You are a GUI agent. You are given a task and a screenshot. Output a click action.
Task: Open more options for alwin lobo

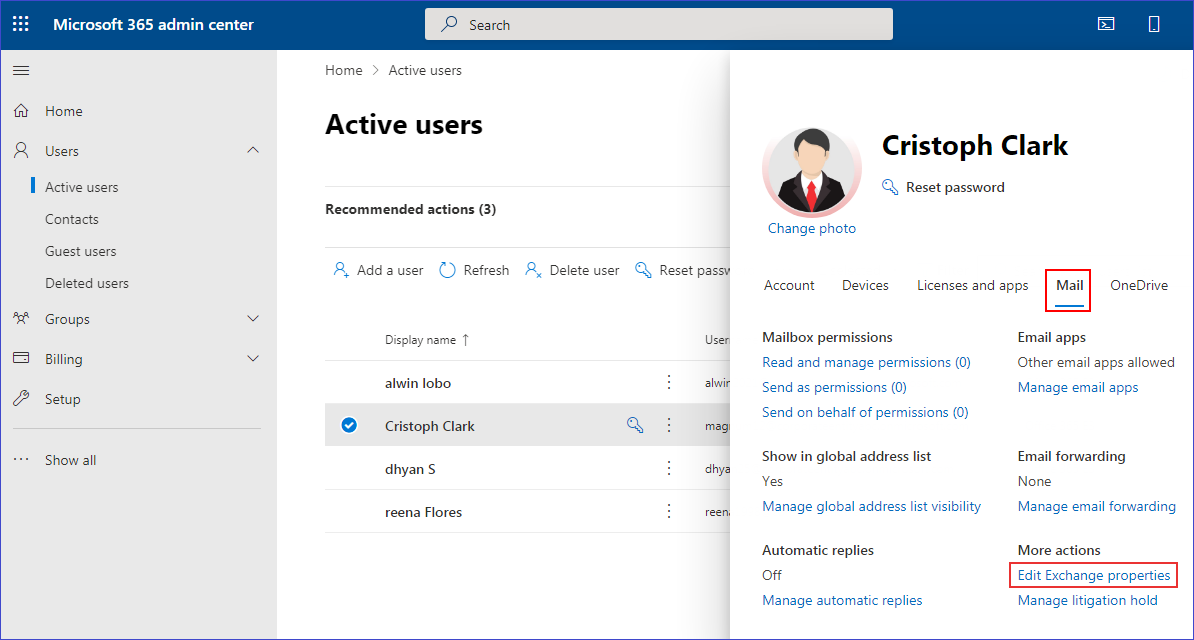[670, 383]
